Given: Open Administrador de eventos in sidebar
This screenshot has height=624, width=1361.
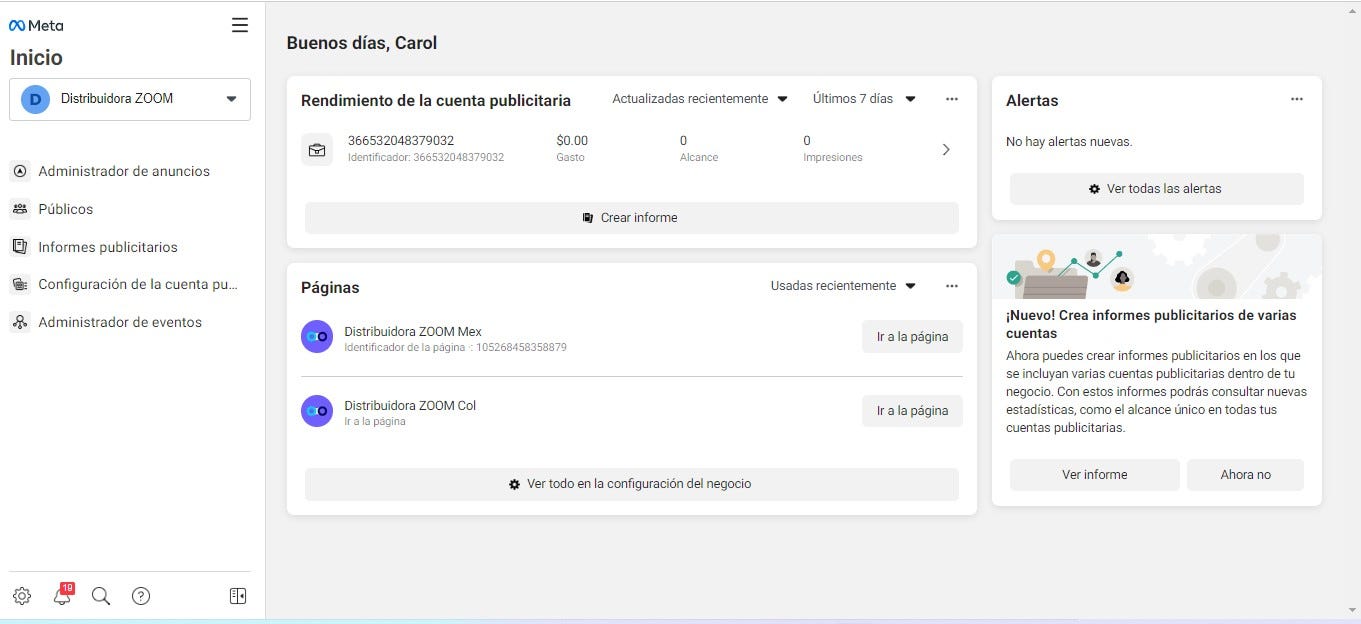Looking at the screenshot, I should 120,322.
